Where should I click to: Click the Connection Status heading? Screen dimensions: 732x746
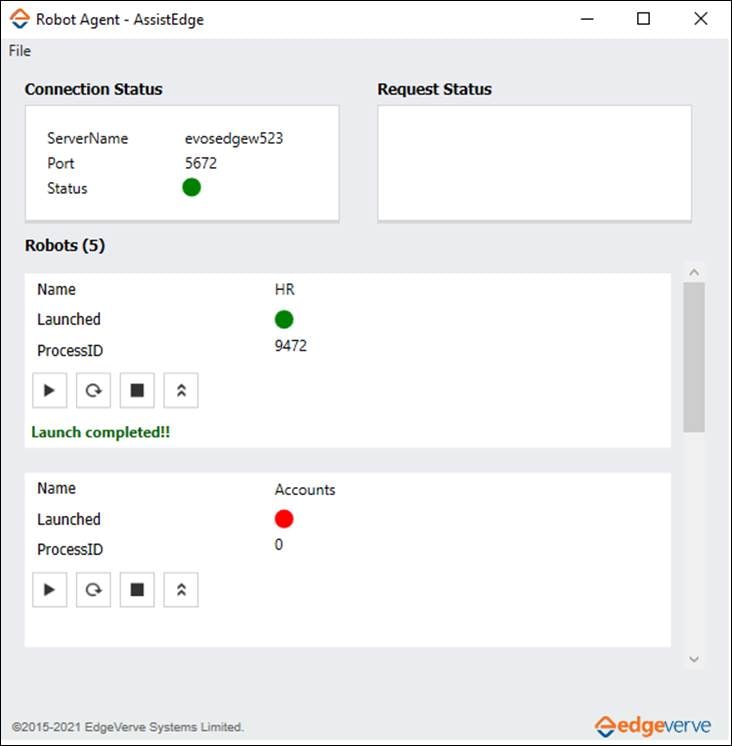(x=94, y=89)
